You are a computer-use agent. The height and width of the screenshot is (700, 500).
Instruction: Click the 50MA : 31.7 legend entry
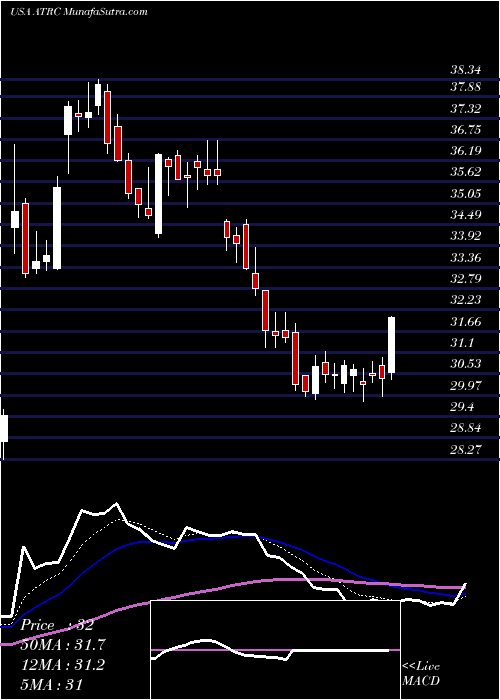63,645
